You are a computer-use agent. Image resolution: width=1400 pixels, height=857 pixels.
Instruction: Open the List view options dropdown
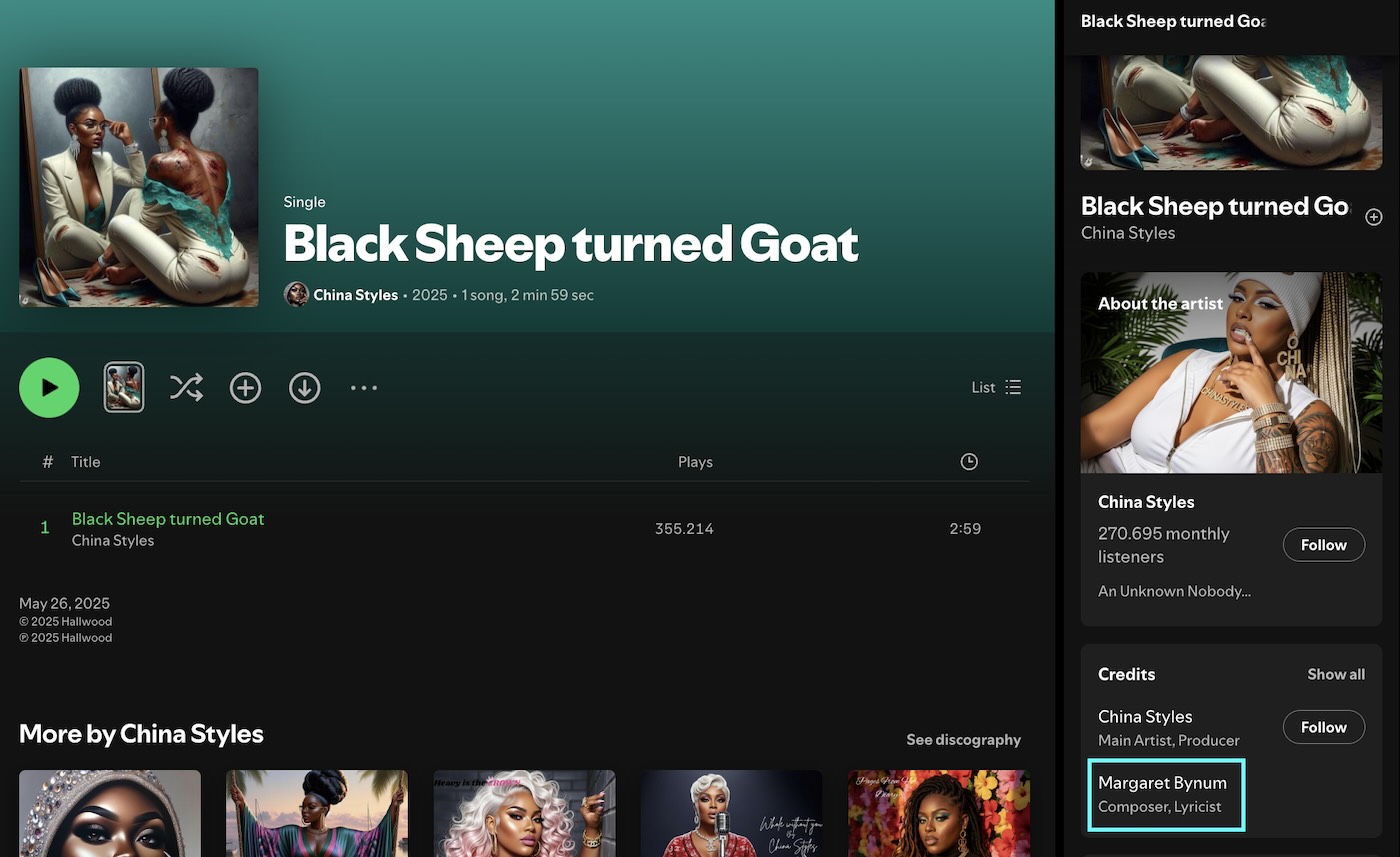click(x=996, y=387)
